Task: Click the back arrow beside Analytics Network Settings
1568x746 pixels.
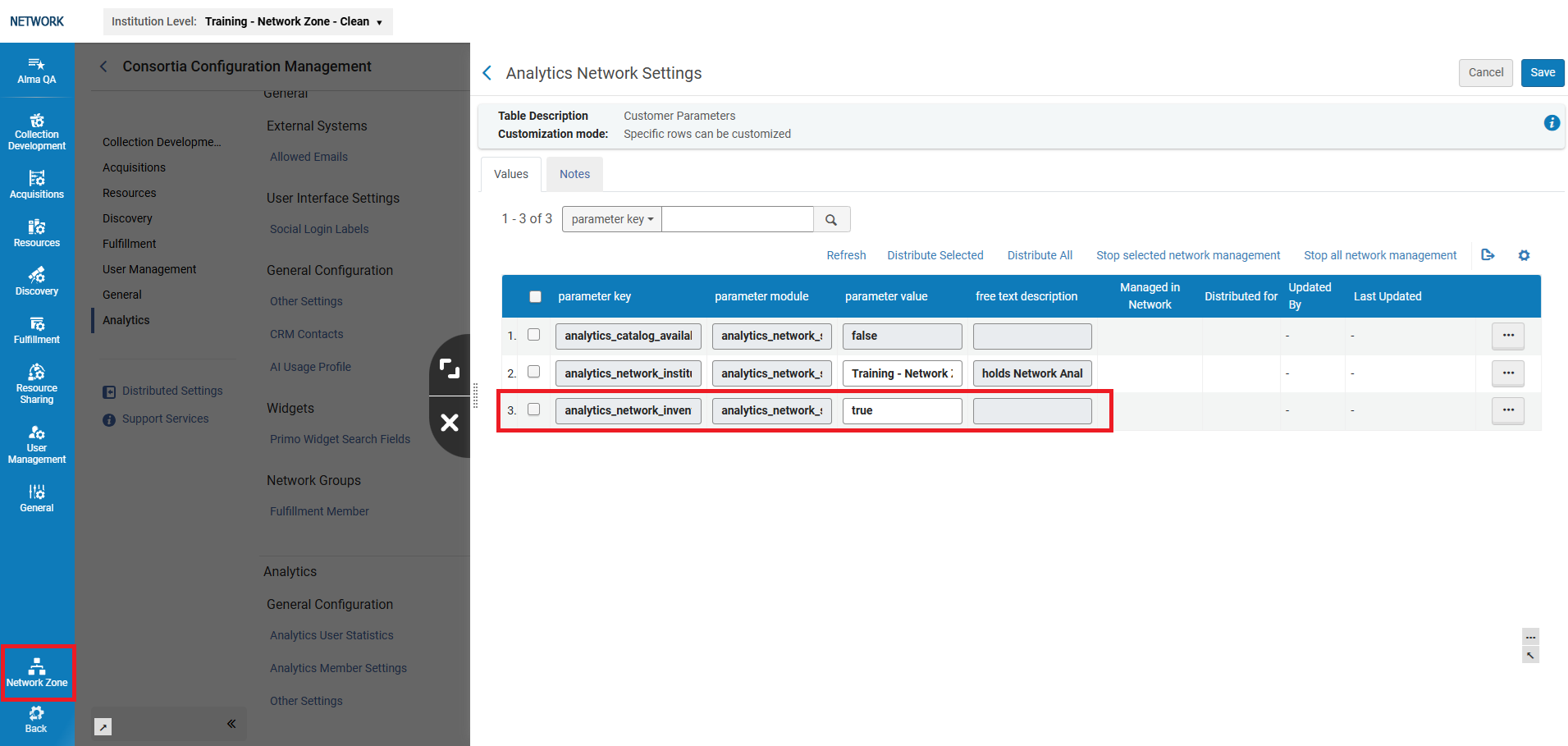Action: pos(487,73)
